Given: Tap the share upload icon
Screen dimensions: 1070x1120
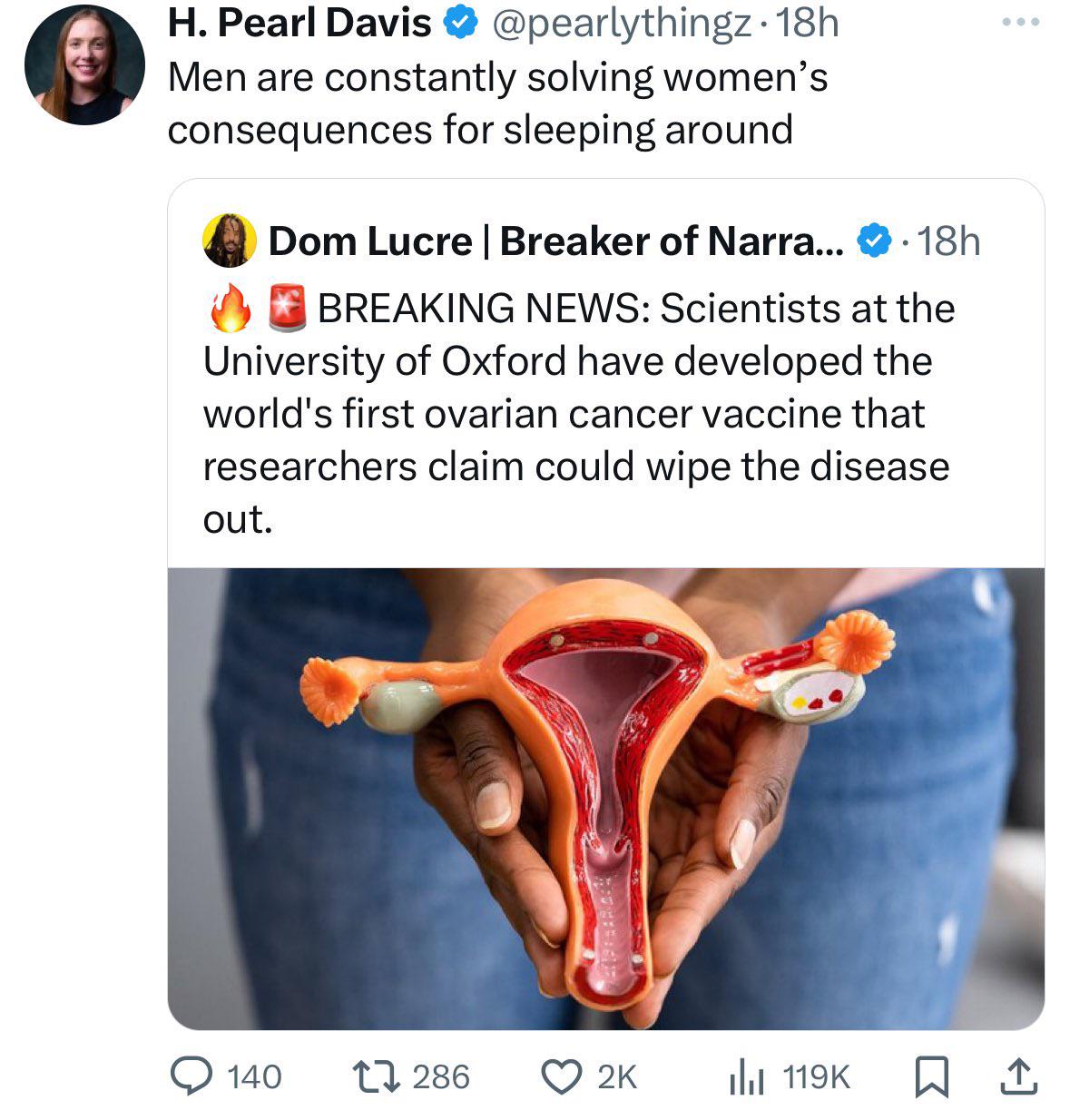Looking at the screenshot, I should [x=1016, y=1076].
